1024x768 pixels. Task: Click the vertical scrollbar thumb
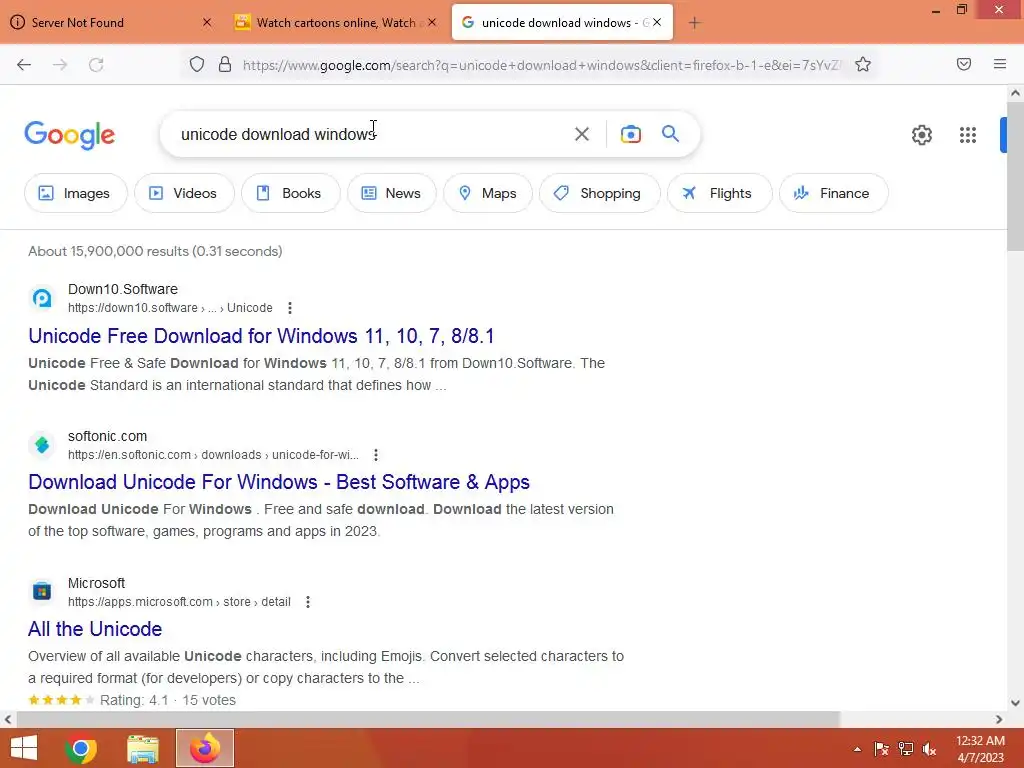tap(1015, 176)
